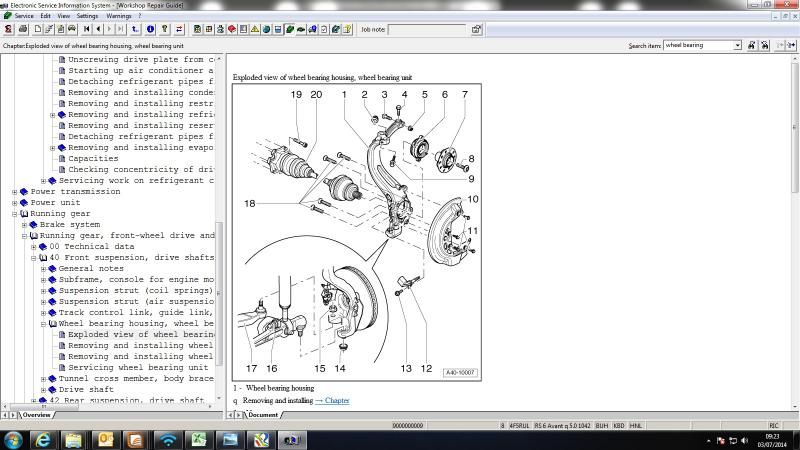This screenshot has width=800, height=450.
Task: Click the question mark help icon
Action: coord(165,29)
